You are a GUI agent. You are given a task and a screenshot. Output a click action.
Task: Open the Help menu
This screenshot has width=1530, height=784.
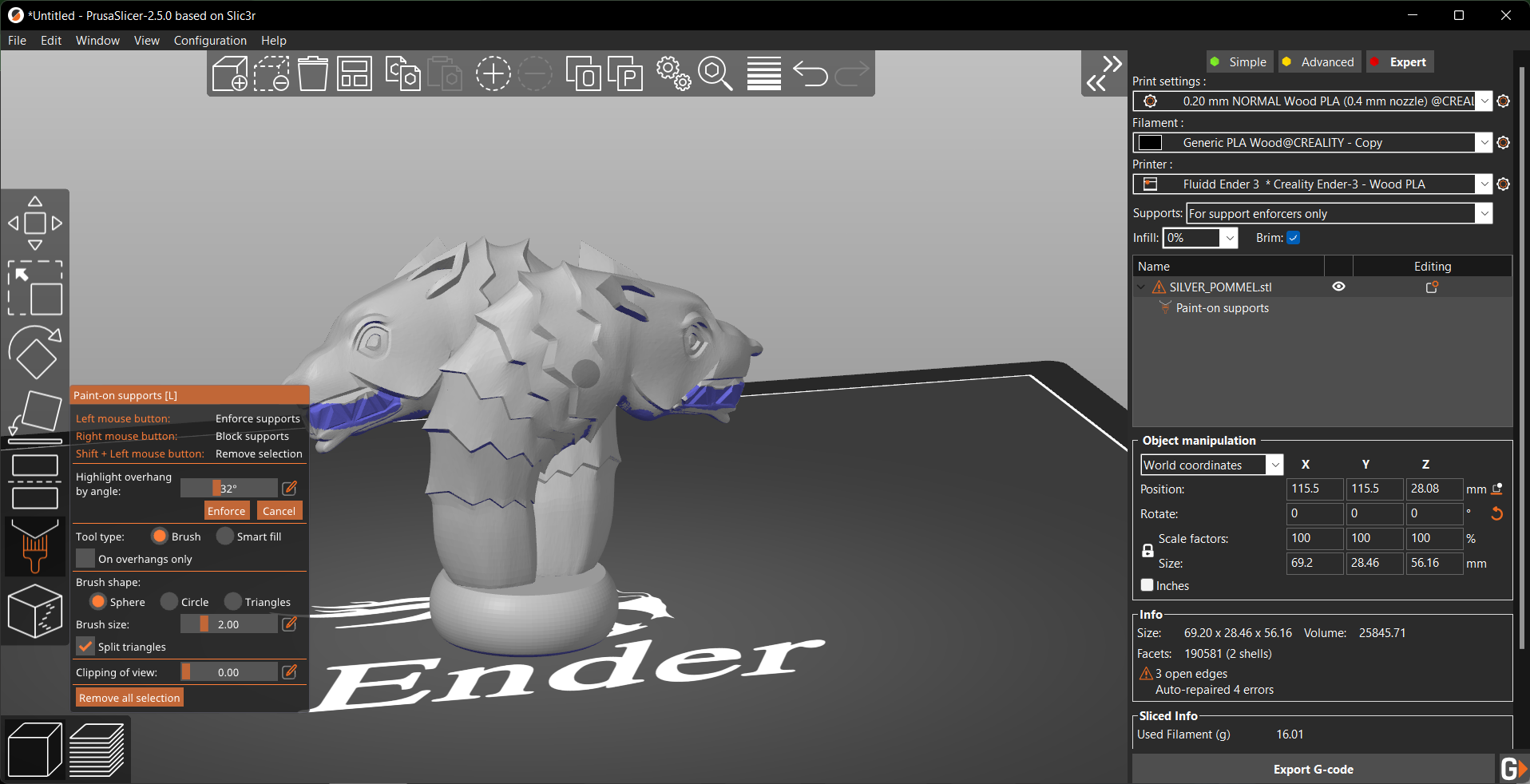click(273, 41)
